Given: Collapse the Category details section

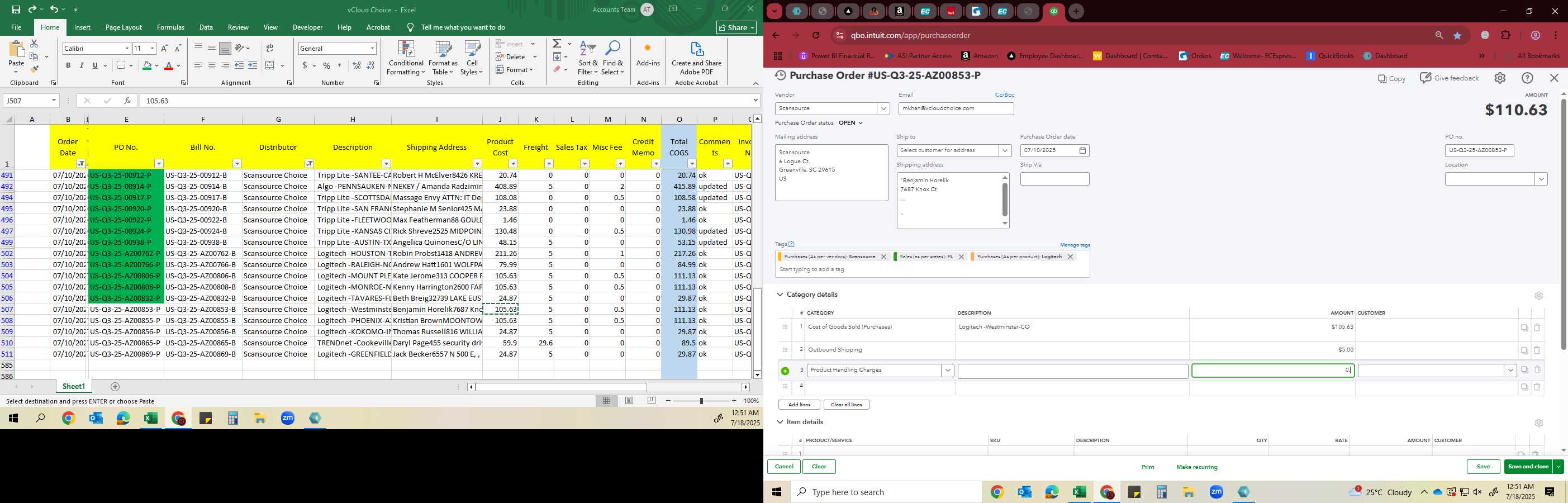Looking at the screenshot, I should tap(780, 295).
